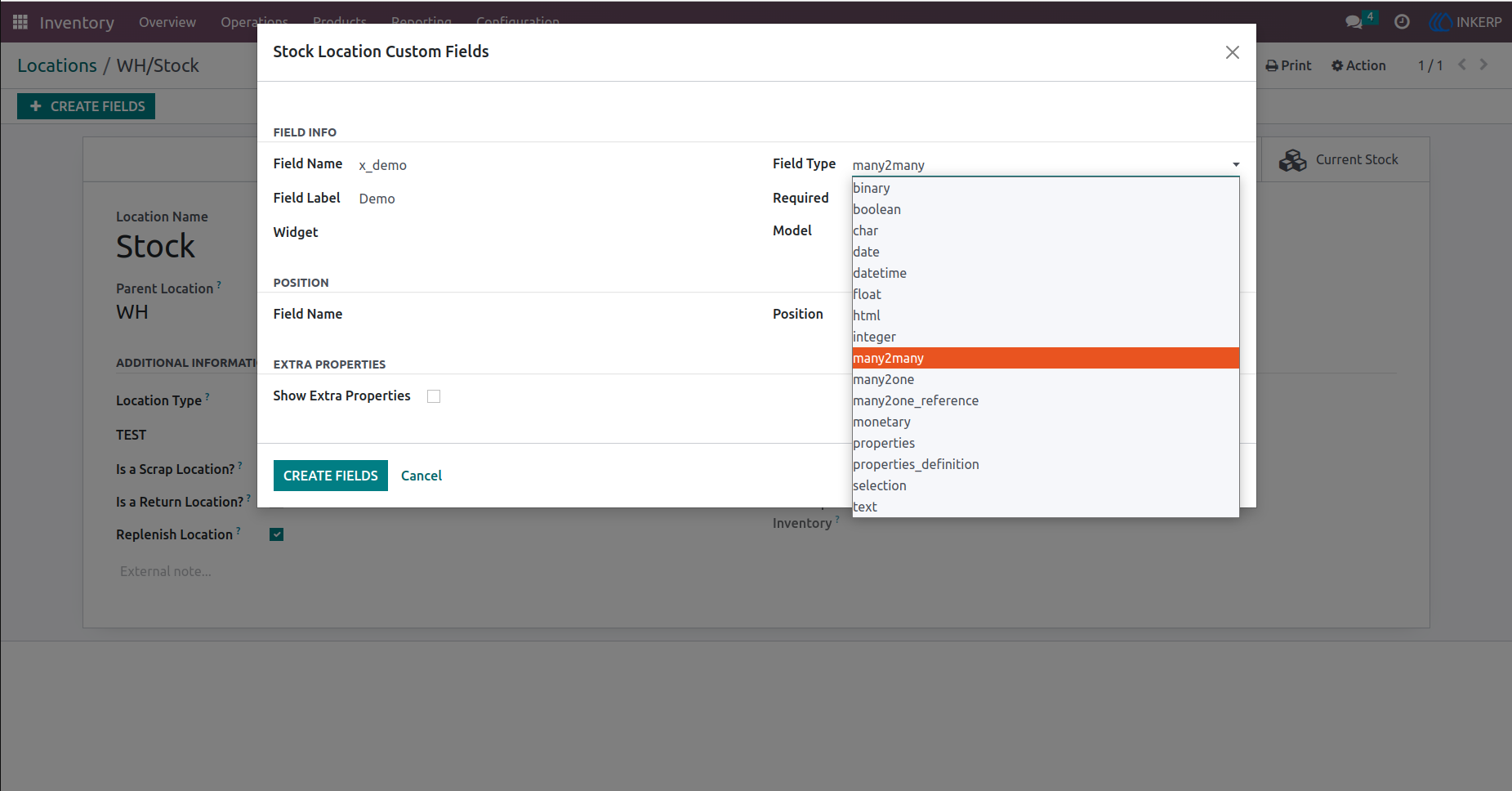Image resolution: width=1512 pixels, height=791 pixels.
Task: Click the Widget field input
Action: [547, 233]
